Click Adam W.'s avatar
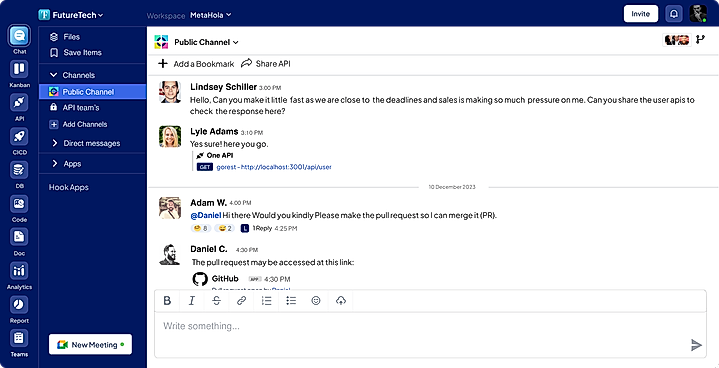Screen dimensions: 719x368 pos(170,208)
